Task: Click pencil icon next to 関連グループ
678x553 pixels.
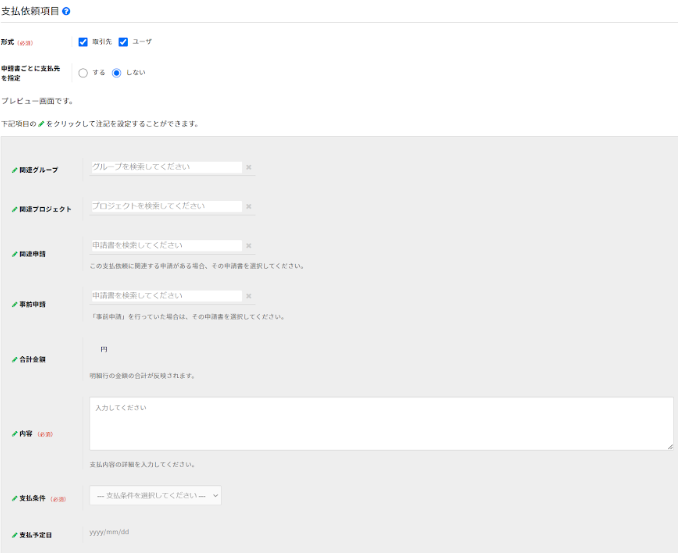Action: click(x=14, y=170)
